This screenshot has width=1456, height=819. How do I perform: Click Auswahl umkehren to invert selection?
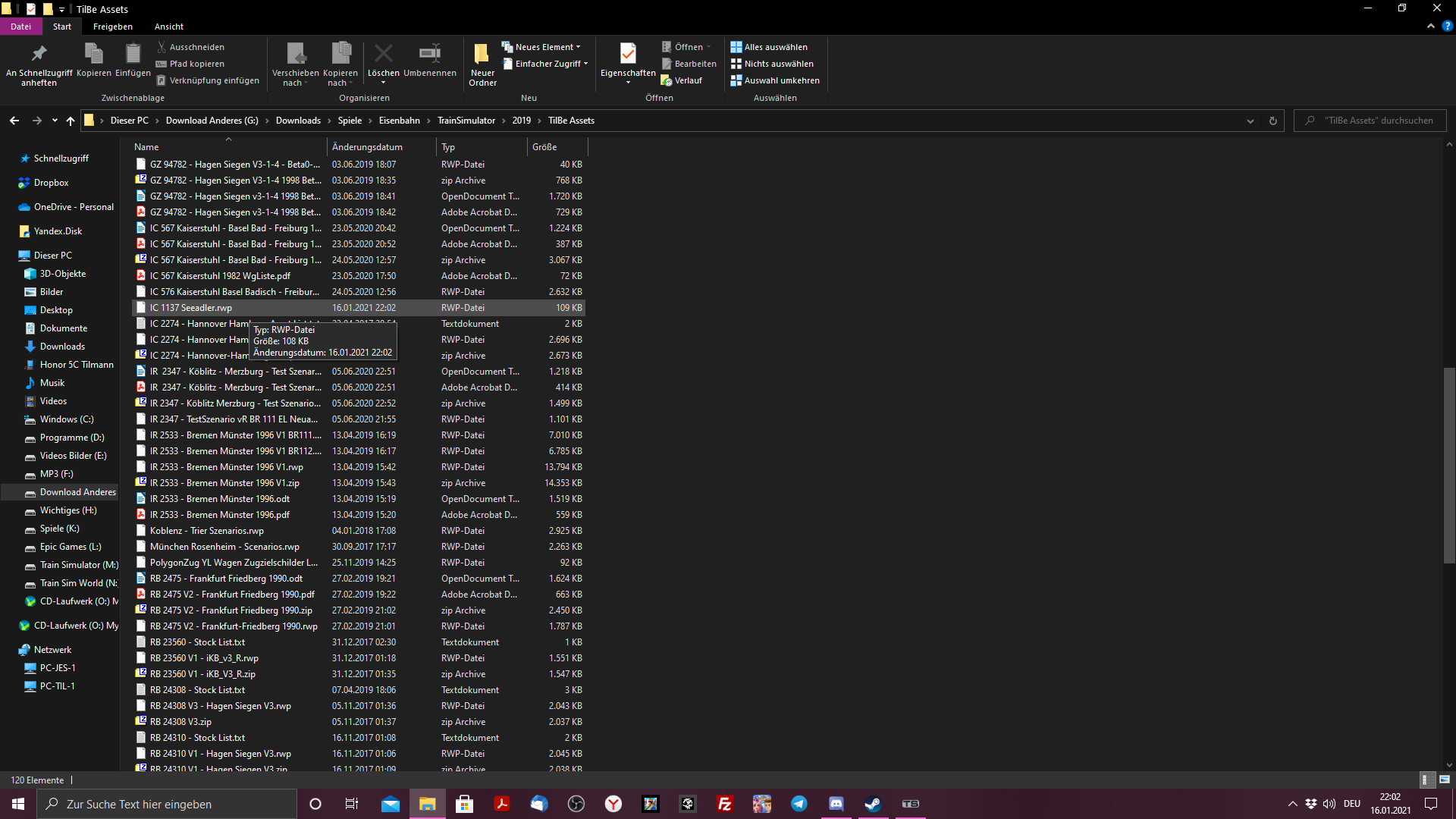tap(775, 80)
